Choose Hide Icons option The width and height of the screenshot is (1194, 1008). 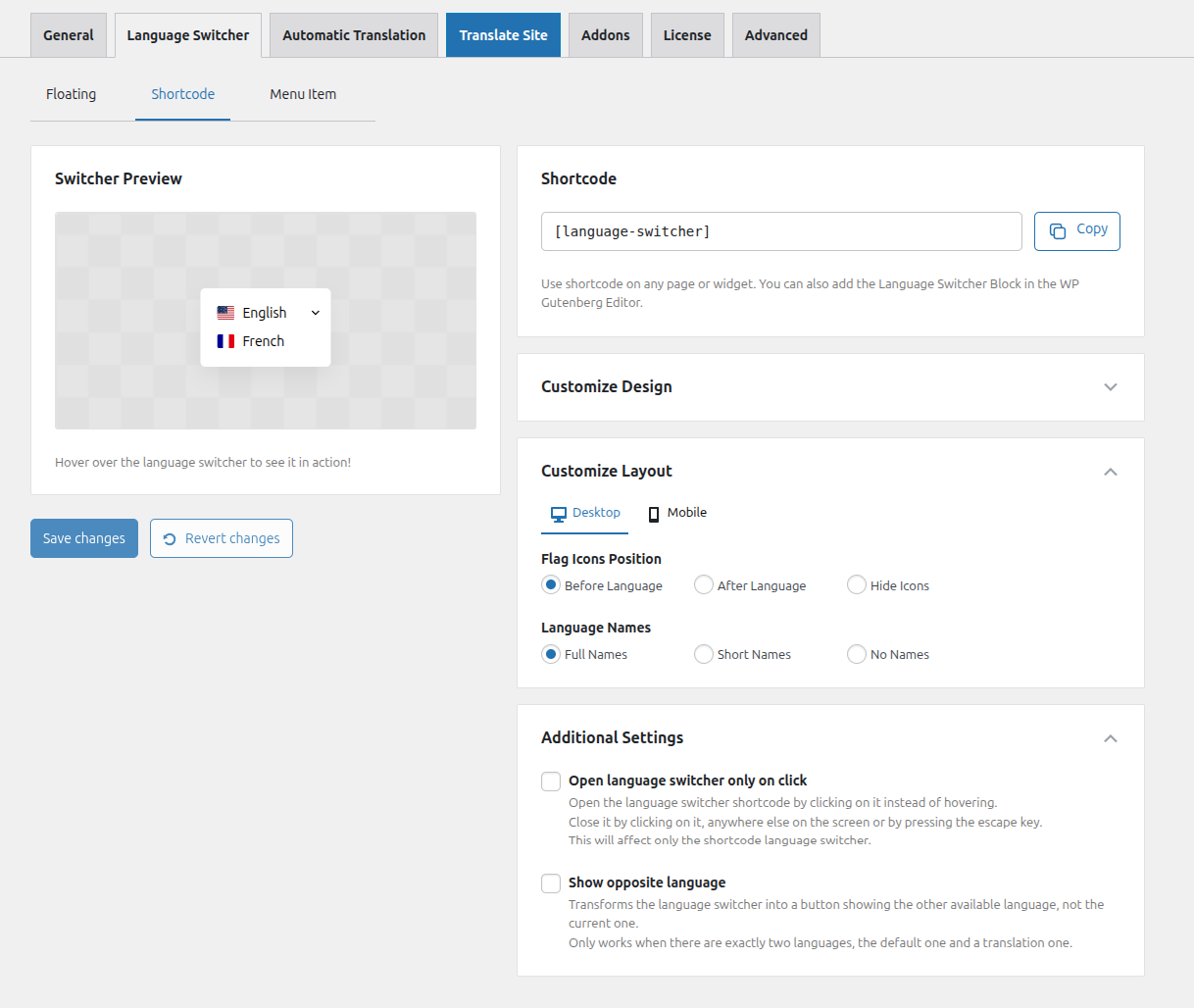(x=856, y=584)
